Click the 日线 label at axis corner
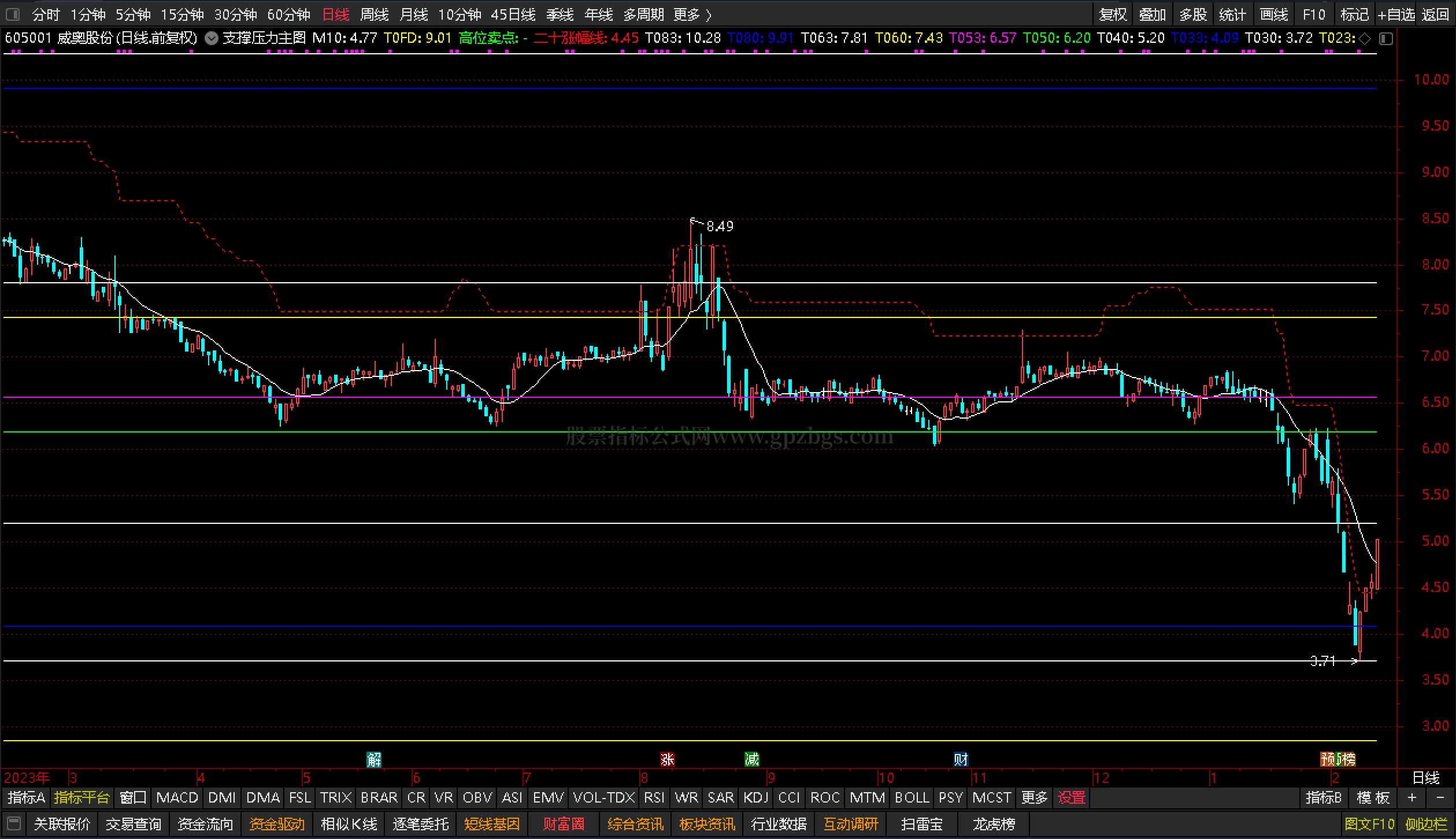 (1426, 778)
